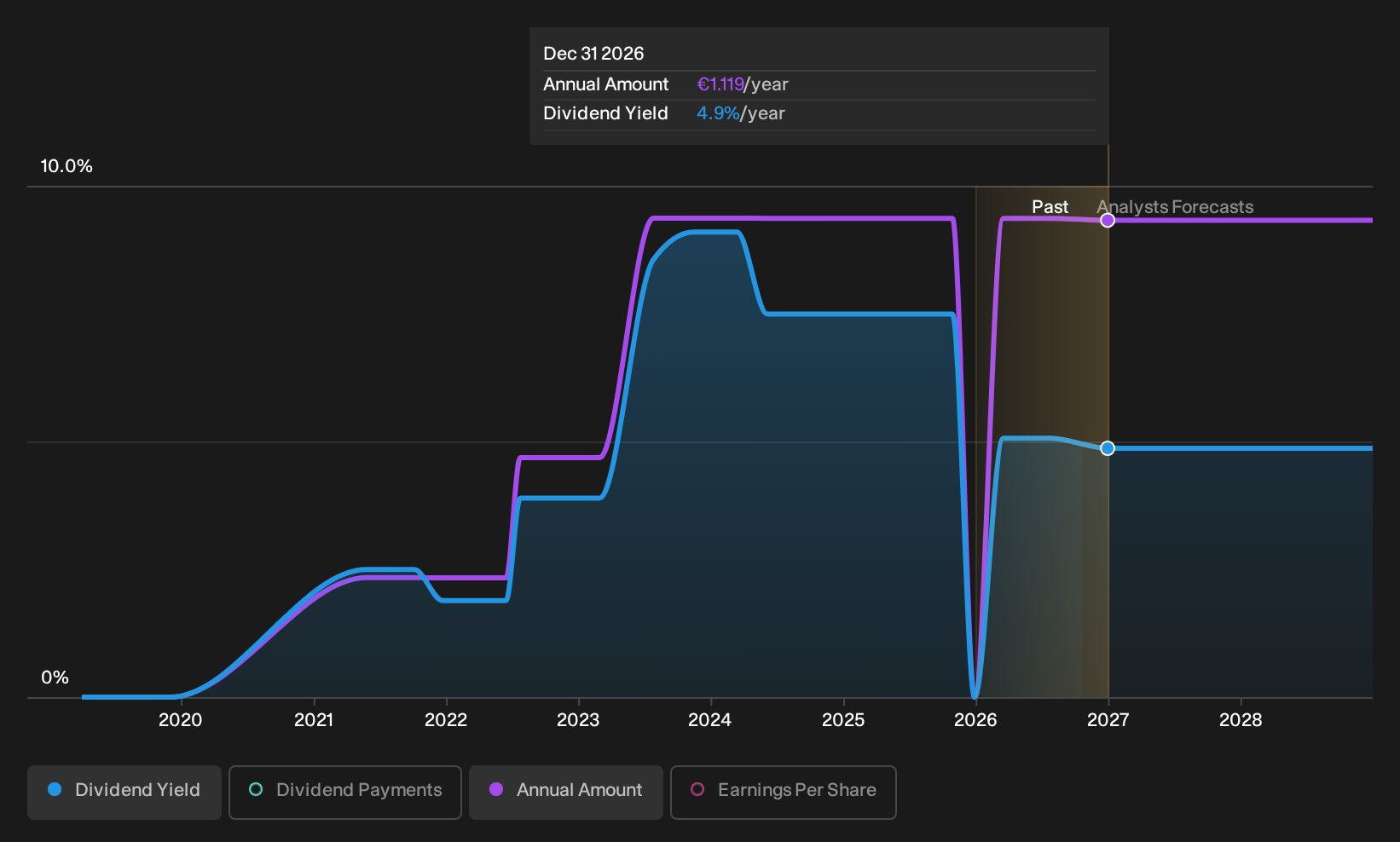Click the 2025 x-axis label

[x=843, y=720]
